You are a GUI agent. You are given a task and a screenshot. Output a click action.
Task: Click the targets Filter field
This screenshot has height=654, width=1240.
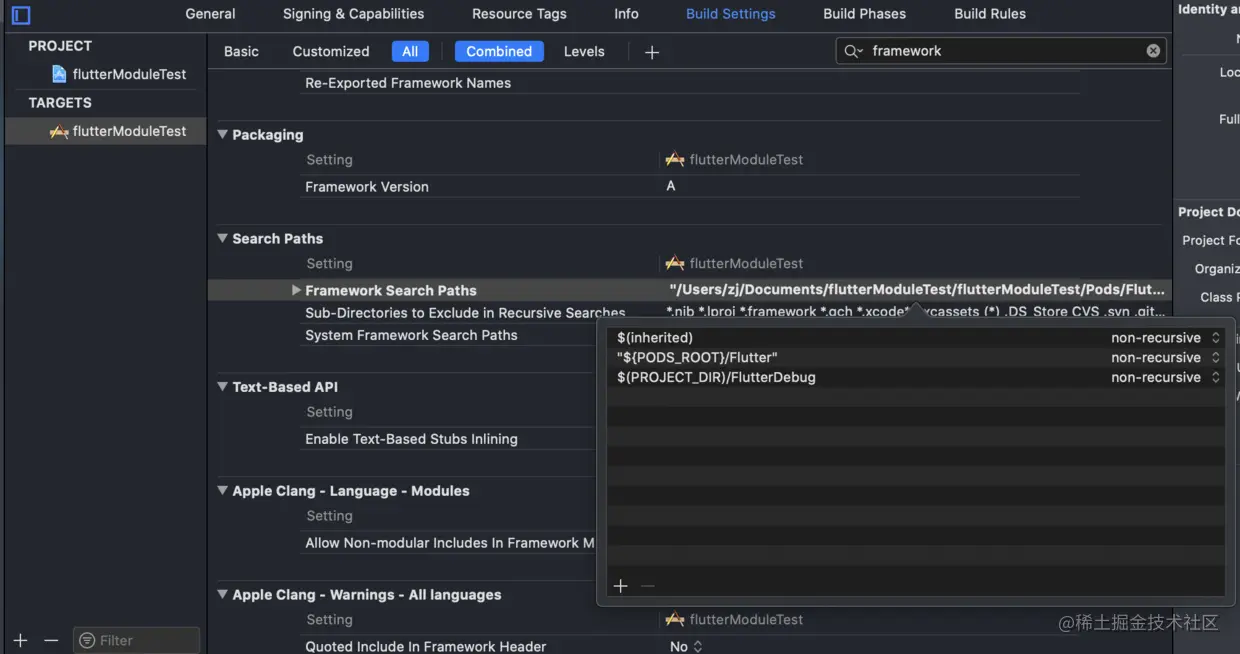pos(137,640)
